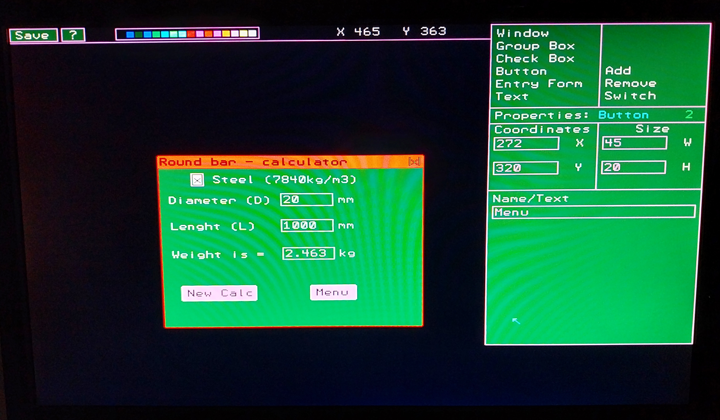Select Entry Form element type
The image size is (720, 420).
point(538,84)
